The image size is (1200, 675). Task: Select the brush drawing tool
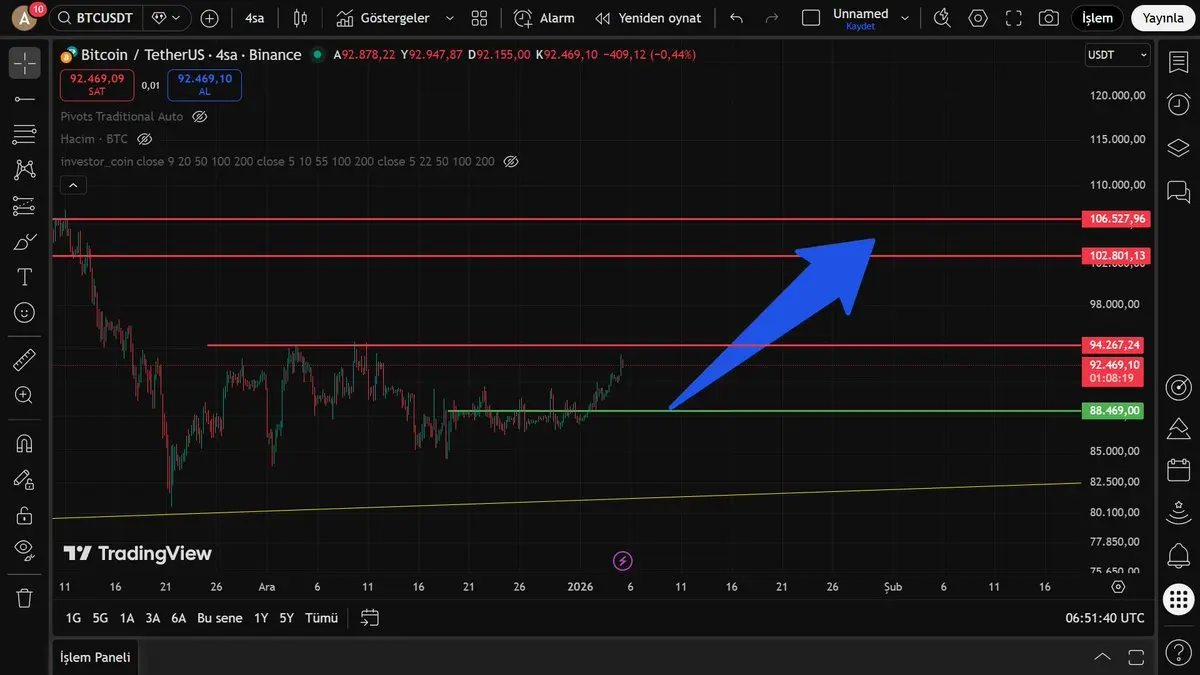(25, 242)
